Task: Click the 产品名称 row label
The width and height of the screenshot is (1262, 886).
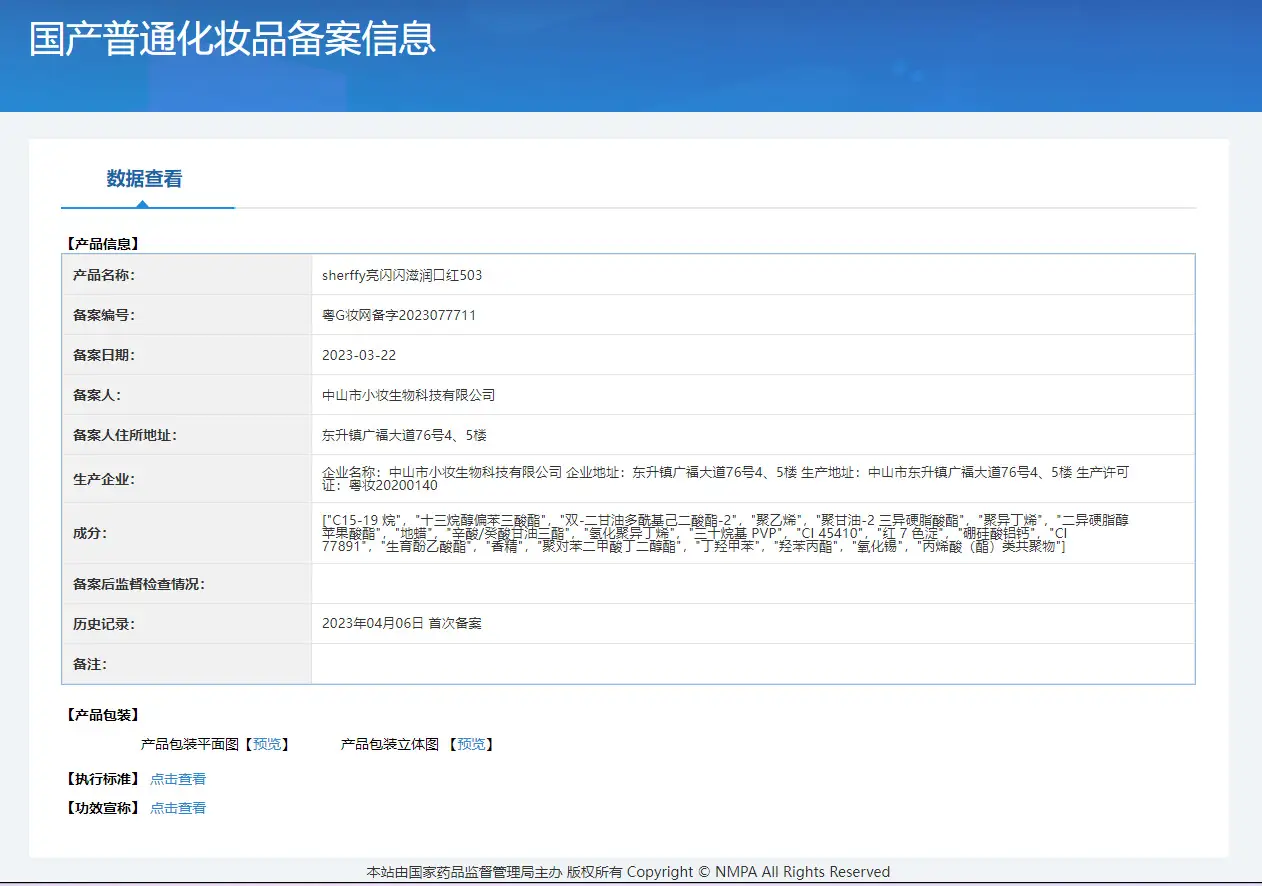Action: pyautogui.click(x=104, y=275)
